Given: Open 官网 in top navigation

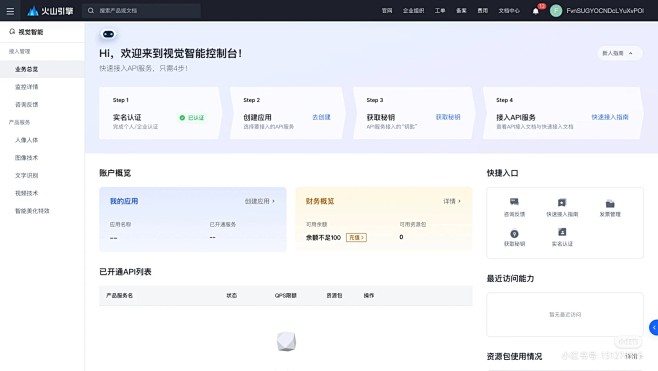Looking at the screenshot, I should (x=387, y=11).
